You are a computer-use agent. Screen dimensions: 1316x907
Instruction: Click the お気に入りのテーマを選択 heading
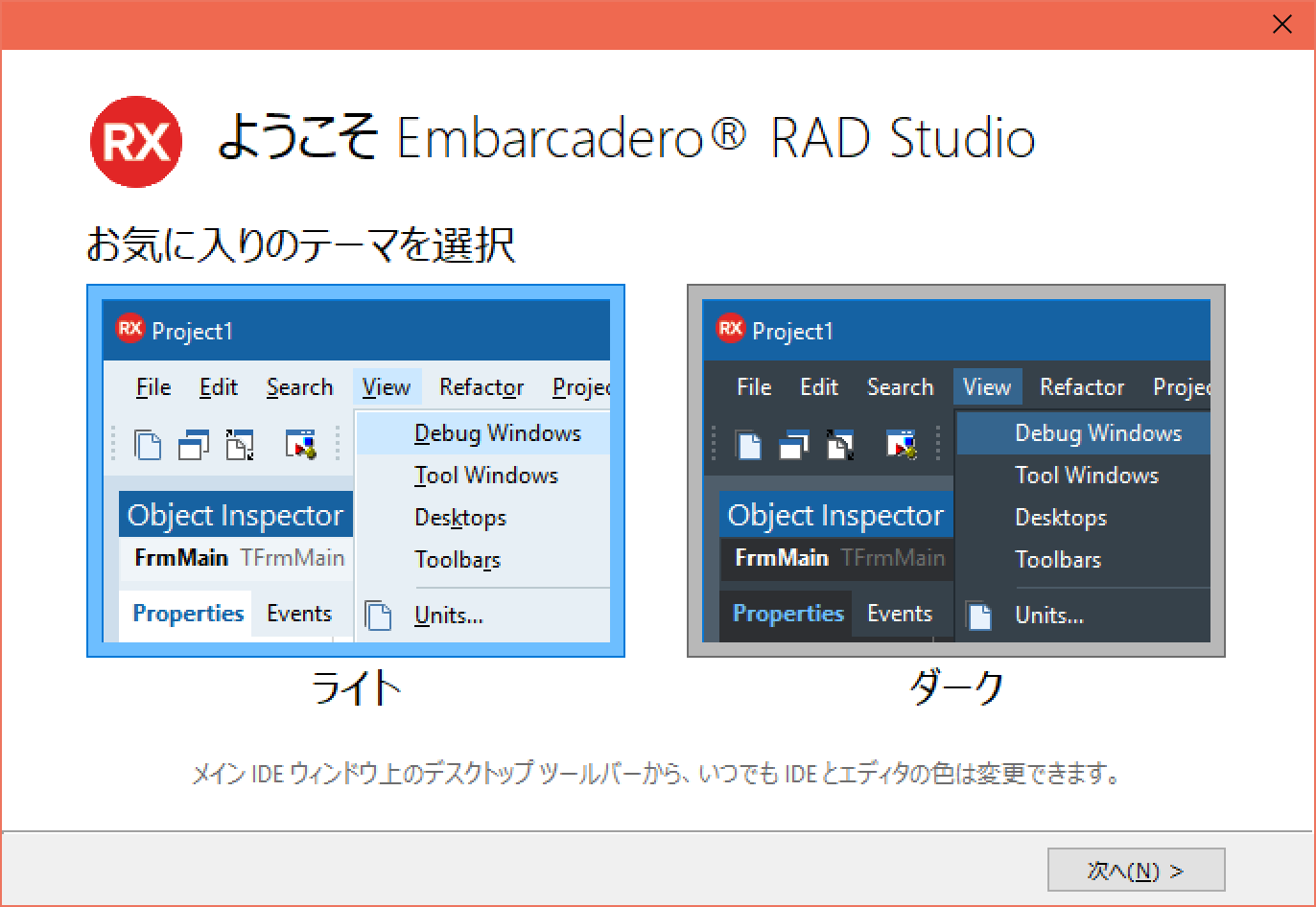click(301, 244)
